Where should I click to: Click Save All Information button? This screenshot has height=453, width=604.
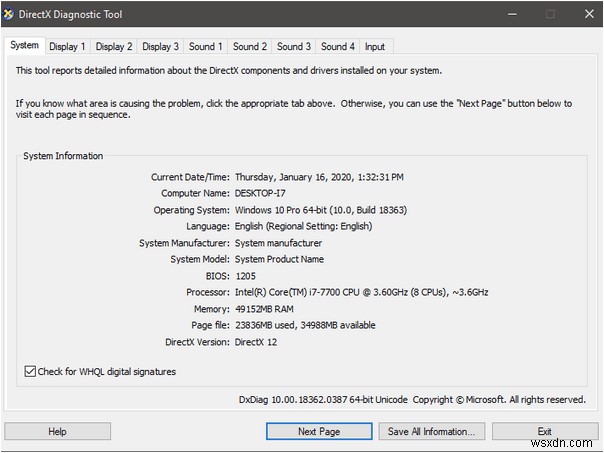click(431, 431)
